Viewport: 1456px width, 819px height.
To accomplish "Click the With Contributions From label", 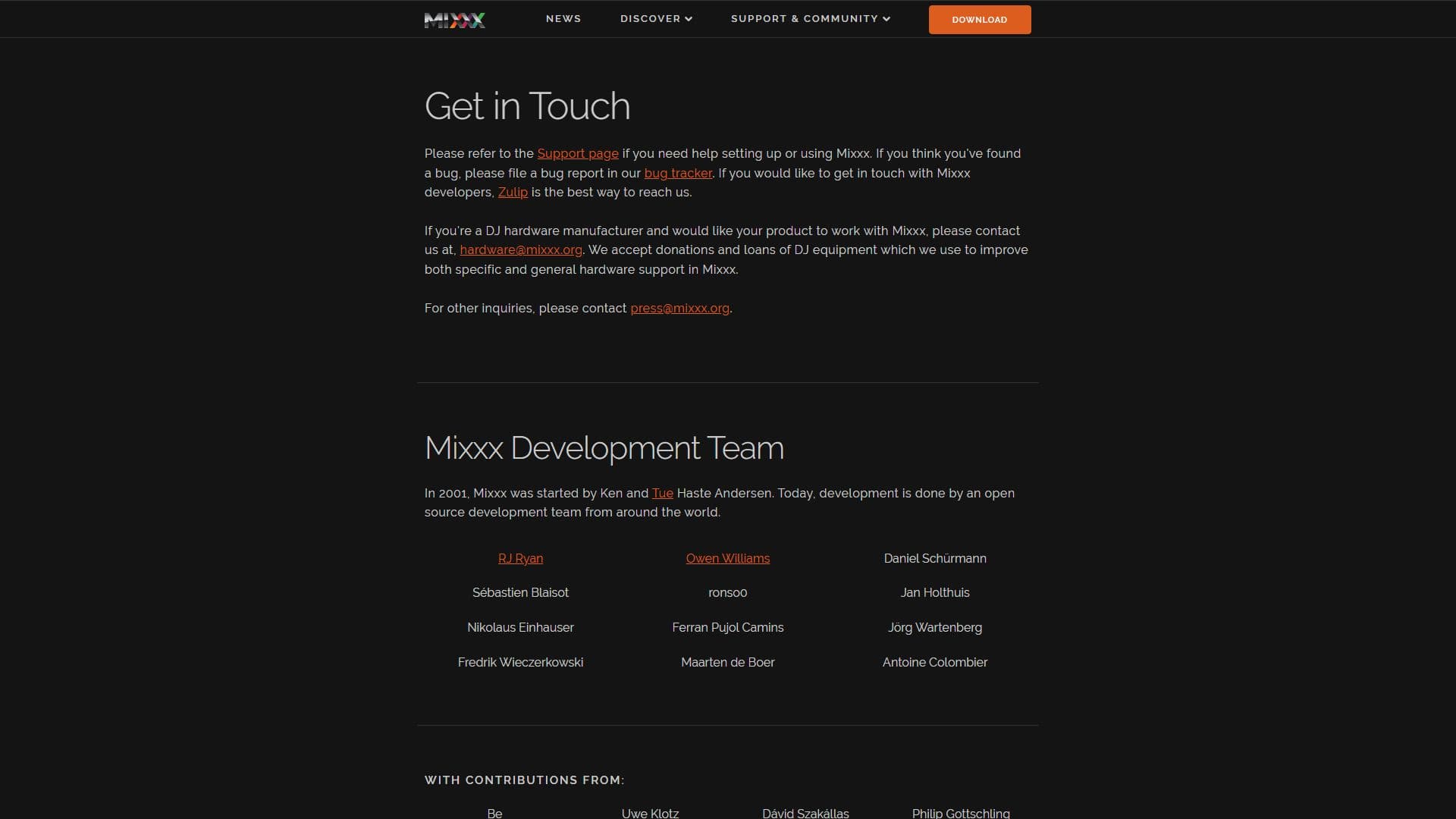I will (x=525, y=780).
